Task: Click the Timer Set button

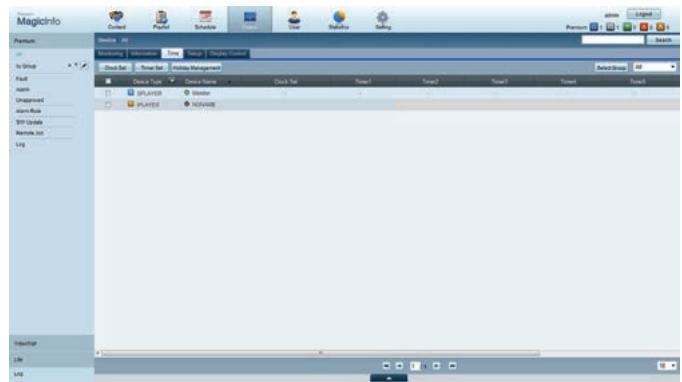Action: (151, 68)
